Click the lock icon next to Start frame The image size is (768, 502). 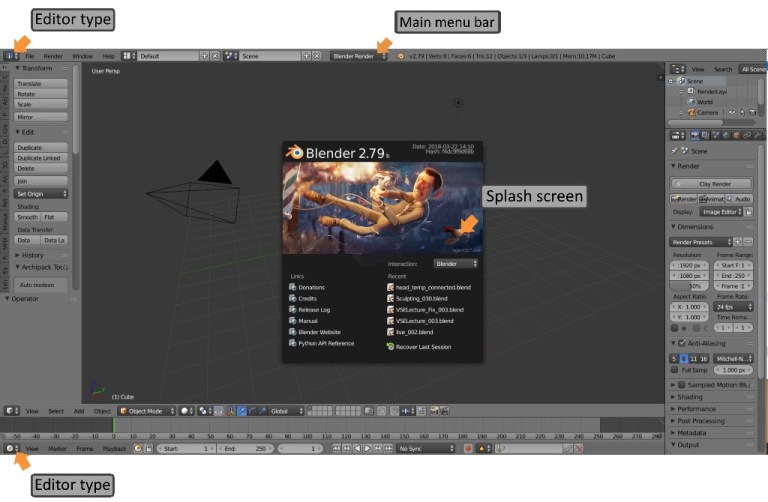click(149, 448)
